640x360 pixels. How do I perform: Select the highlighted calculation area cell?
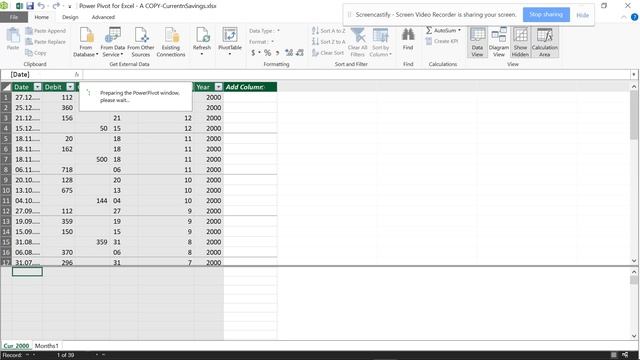click(x=27, y=272)
